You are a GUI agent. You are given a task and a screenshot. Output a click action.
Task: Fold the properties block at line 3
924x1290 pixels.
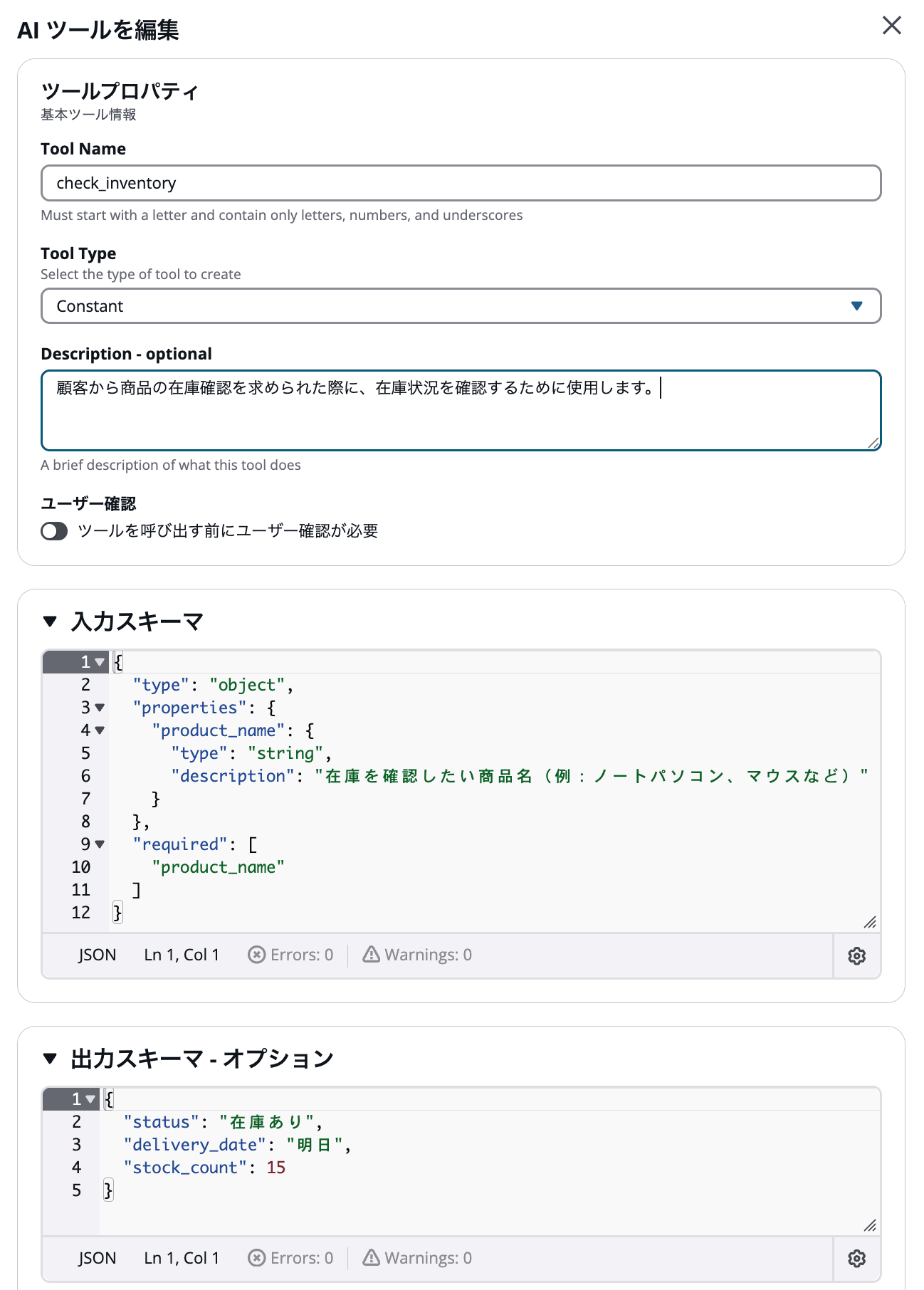[100, 708]
